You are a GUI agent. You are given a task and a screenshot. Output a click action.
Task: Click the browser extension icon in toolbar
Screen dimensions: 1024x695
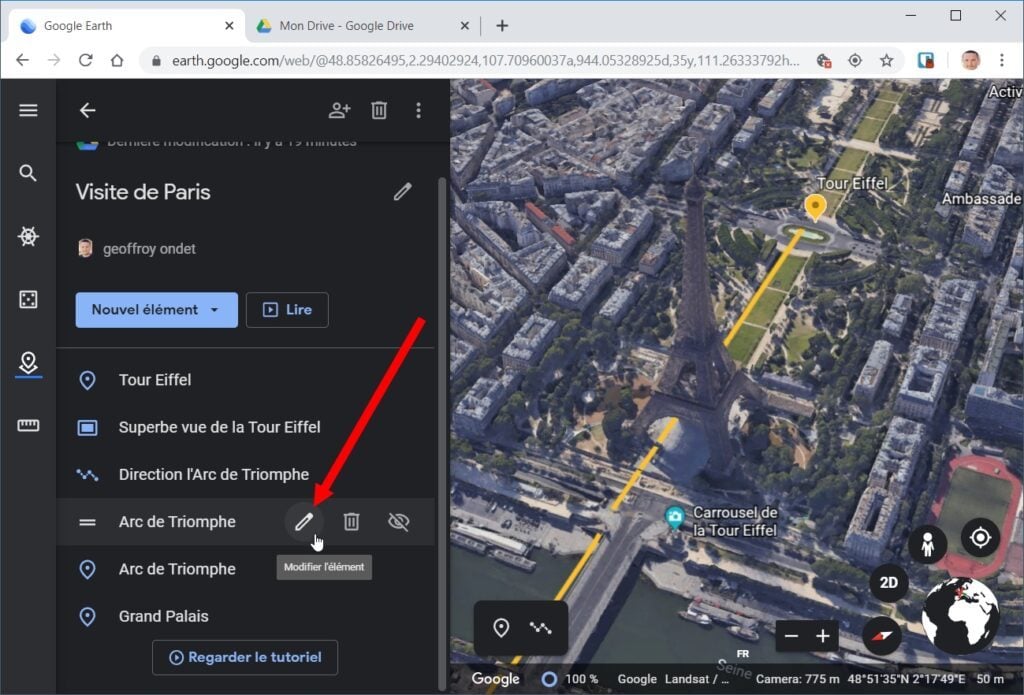pyautogui.click(x=925, y=60)
